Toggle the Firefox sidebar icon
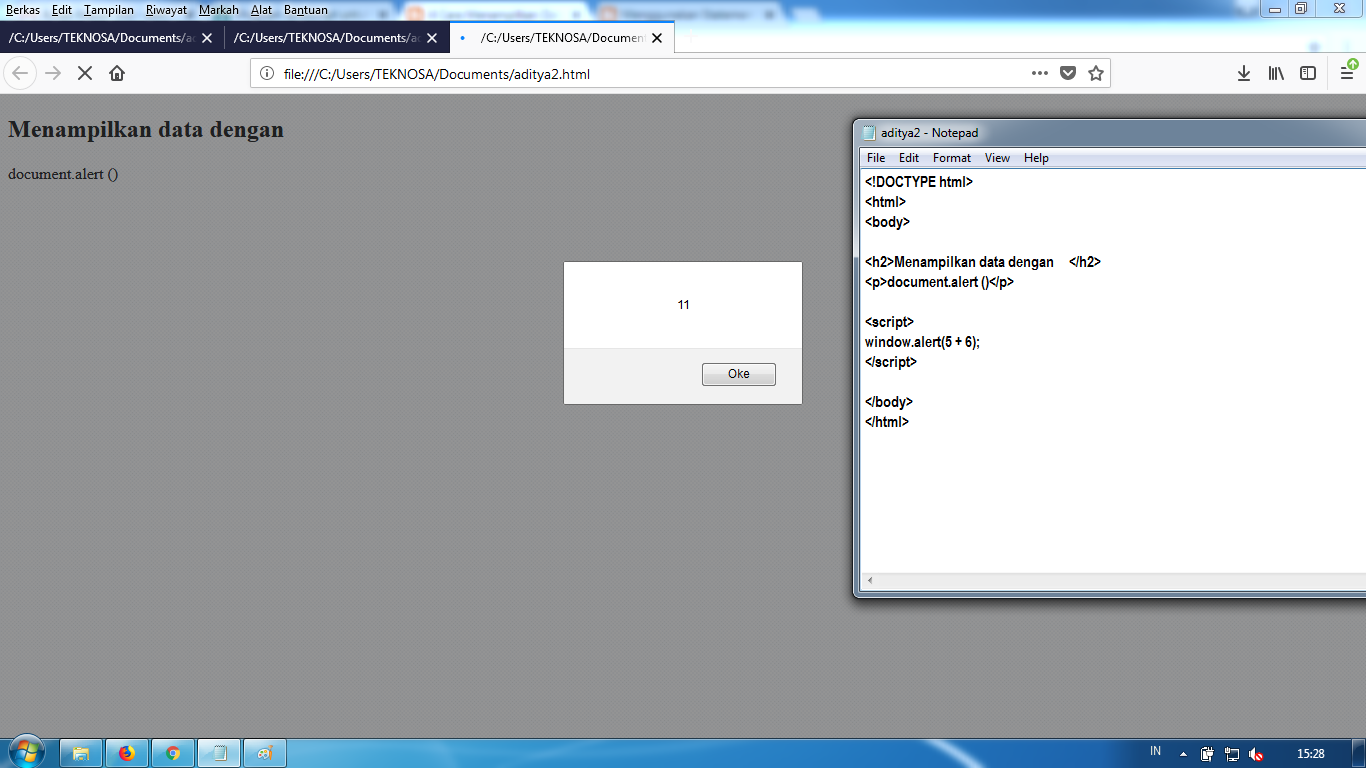This screenshot has height=768, width=1366. coord(1308,73)
